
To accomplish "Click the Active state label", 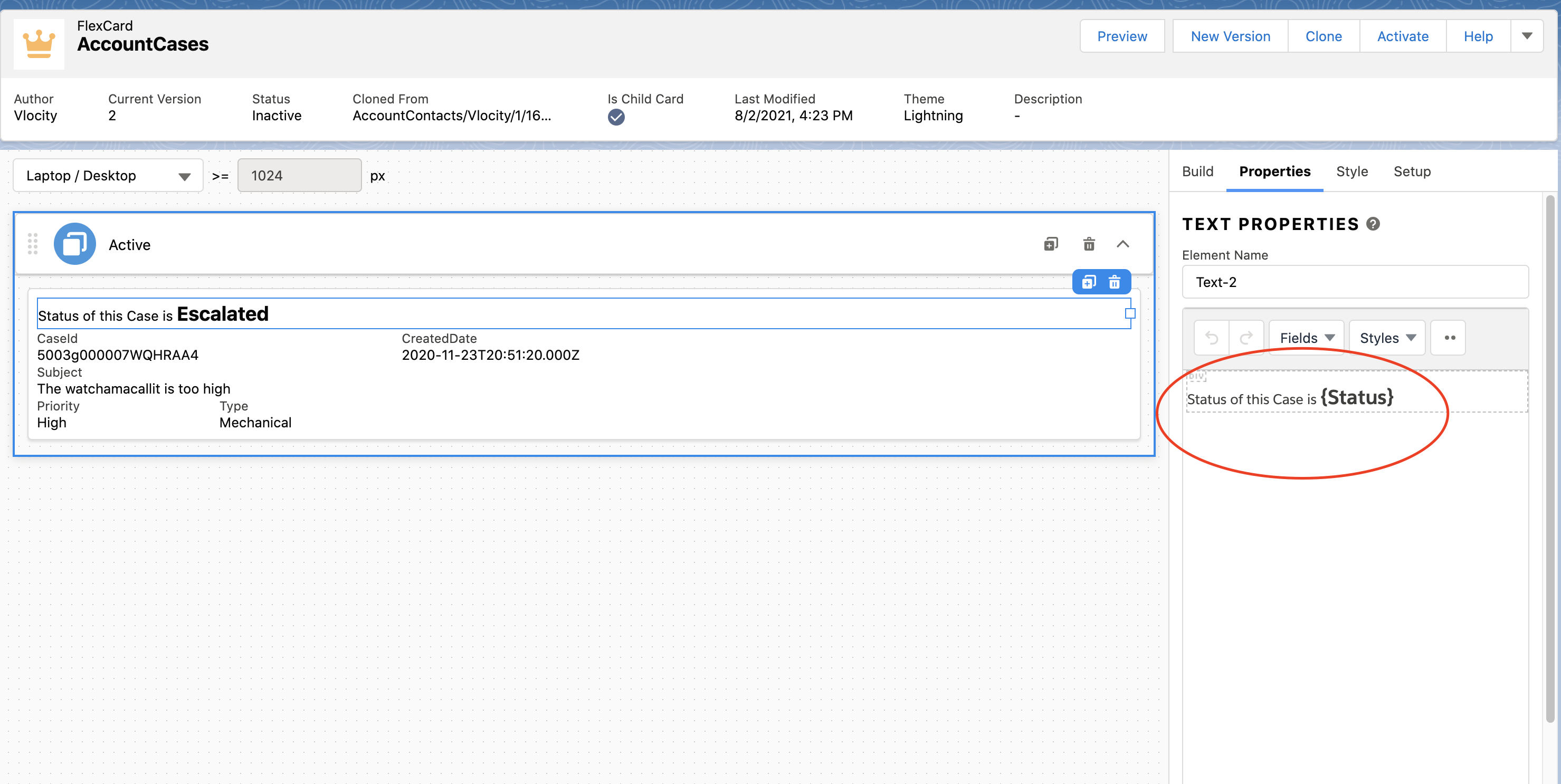I will coord(129,245).
